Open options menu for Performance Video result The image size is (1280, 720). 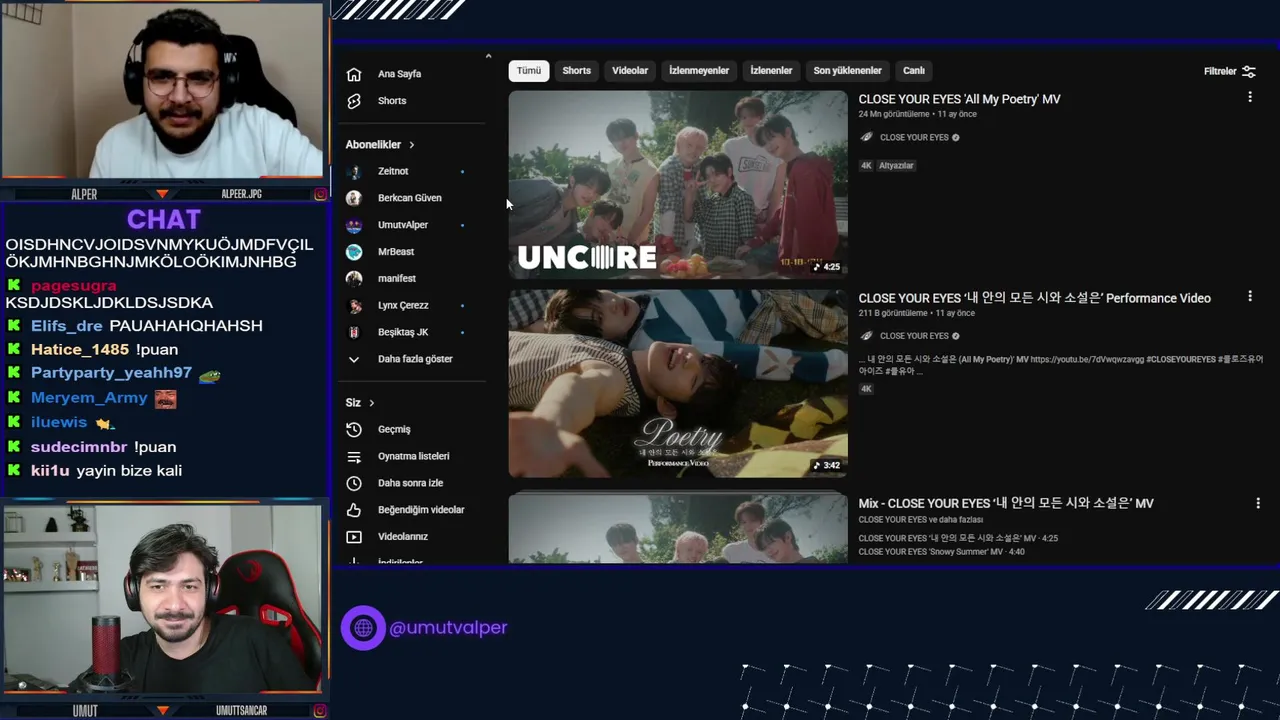click(x=1249, y=296)
